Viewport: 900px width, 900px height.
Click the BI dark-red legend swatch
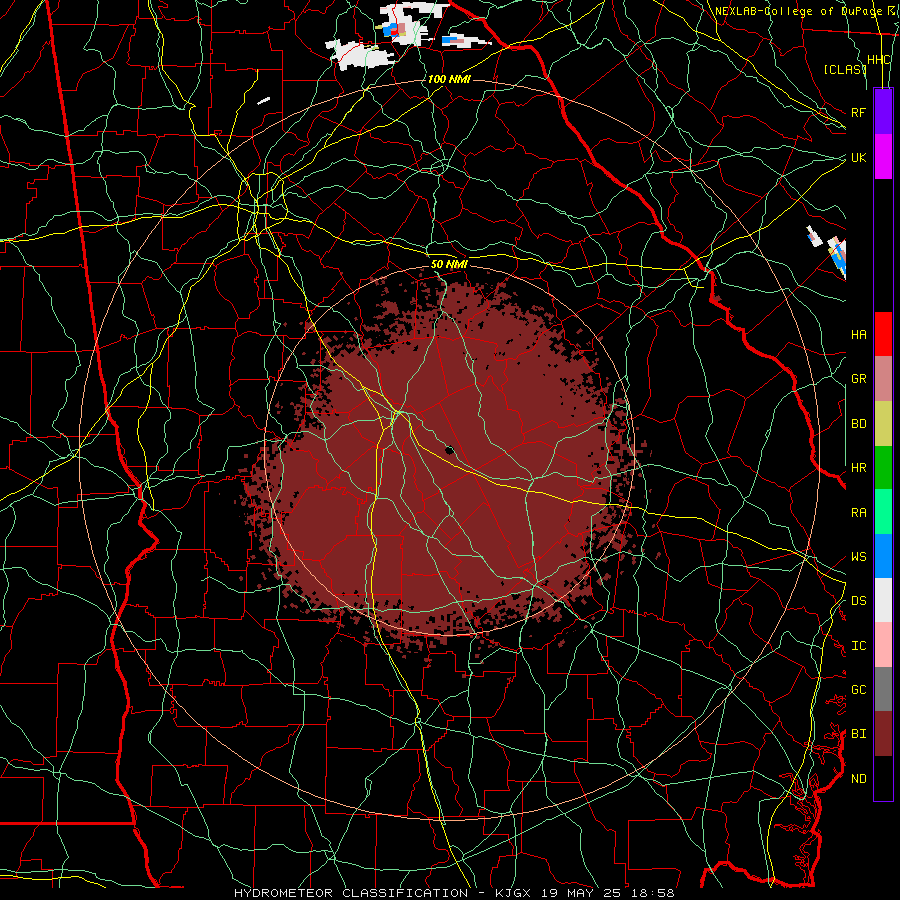883,734
